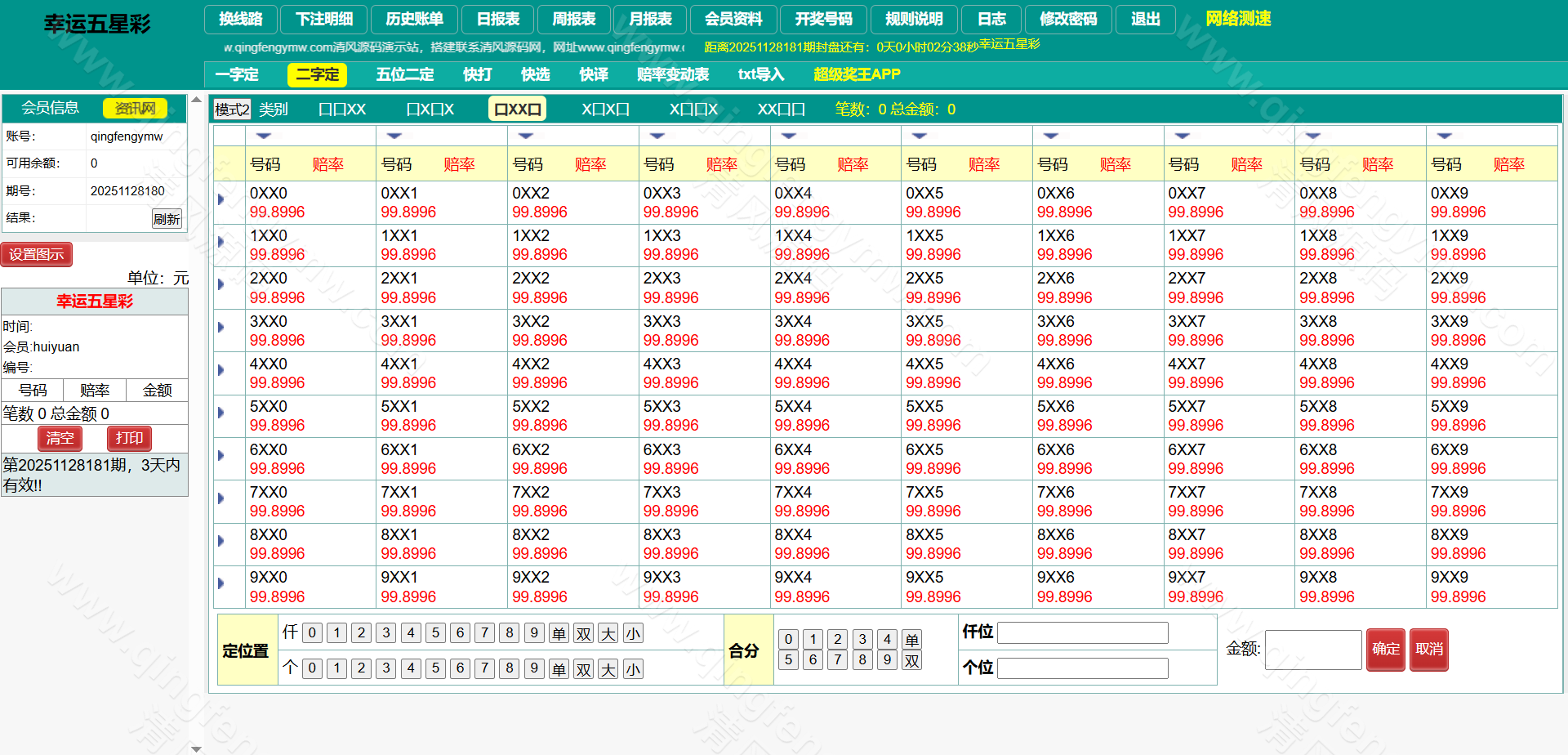Toggle the 单 button in 合分 section
This screenshot has height=755, width=1568.
912,640
